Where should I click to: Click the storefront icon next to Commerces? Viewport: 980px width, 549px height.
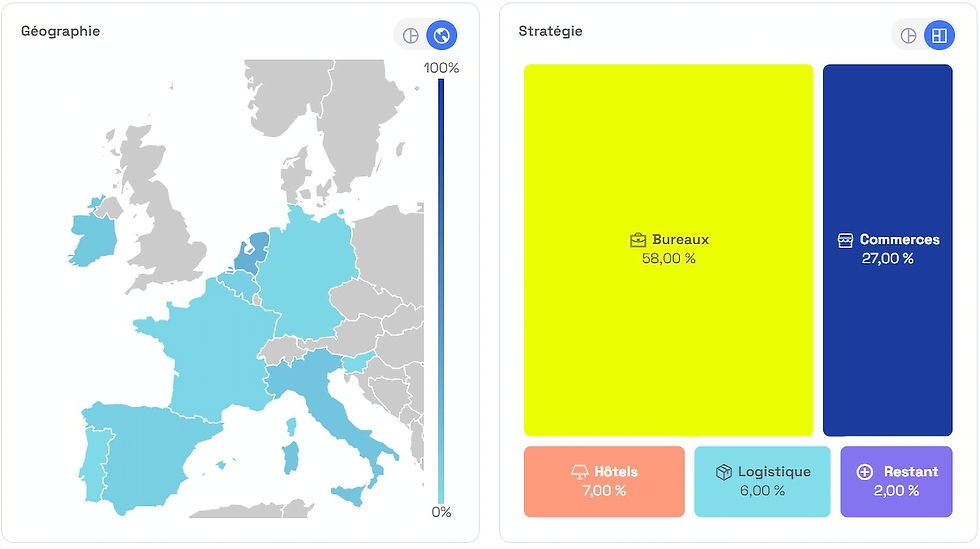tap(845, 240)
